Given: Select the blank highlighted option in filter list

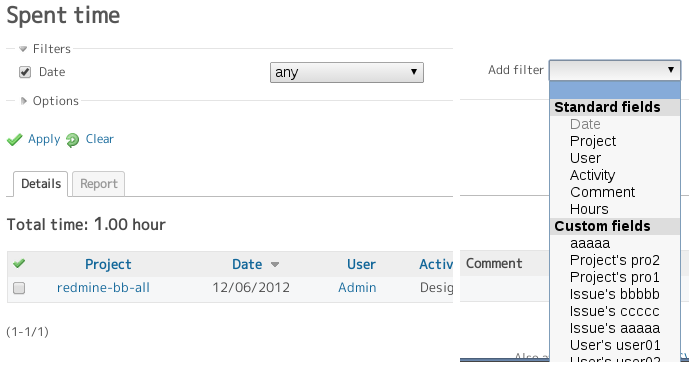Looking at the screenshot, I should point(615,90).
